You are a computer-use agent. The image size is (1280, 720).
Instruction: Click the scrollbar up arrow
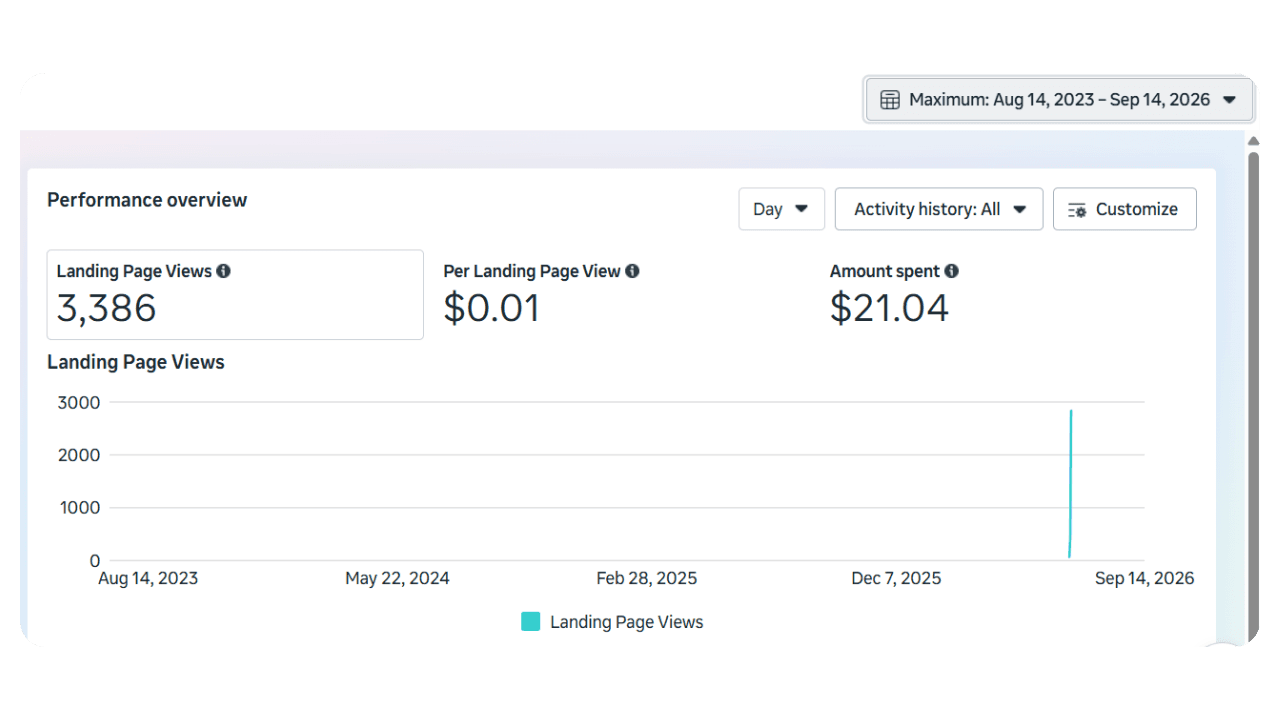pyautogui.click(x=1253, y=141)
